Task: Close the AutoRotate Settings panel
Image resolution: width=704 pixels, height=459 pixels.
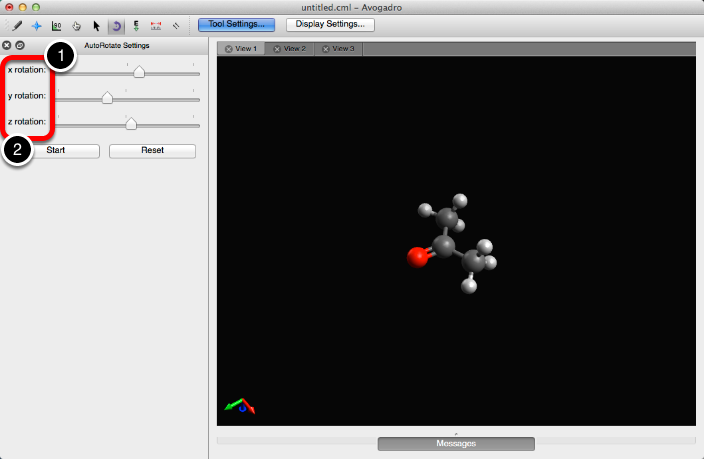Action: [7, 46]
